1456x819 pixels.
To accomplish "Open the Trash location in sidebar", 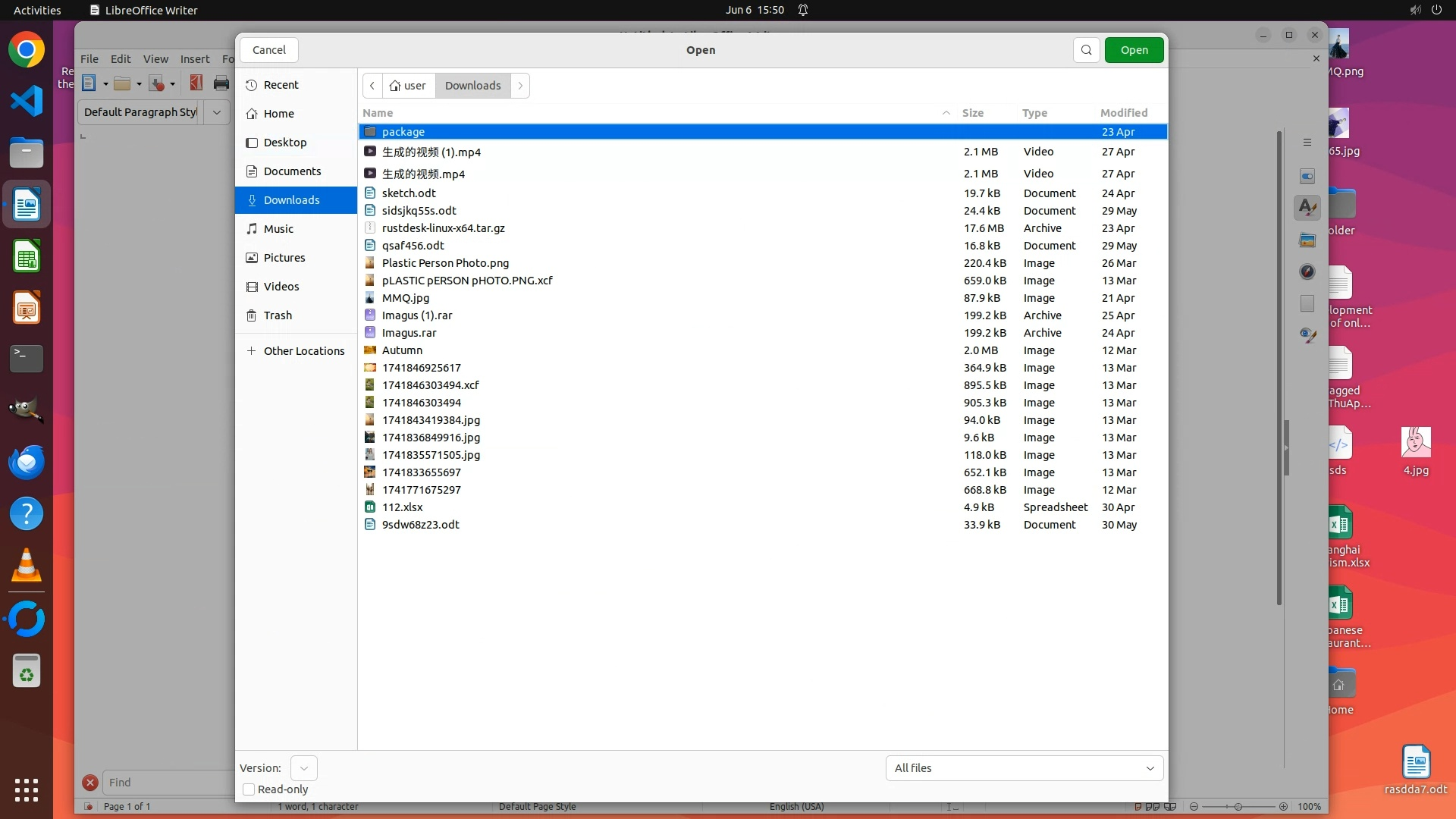I will (x=278, y=315).
